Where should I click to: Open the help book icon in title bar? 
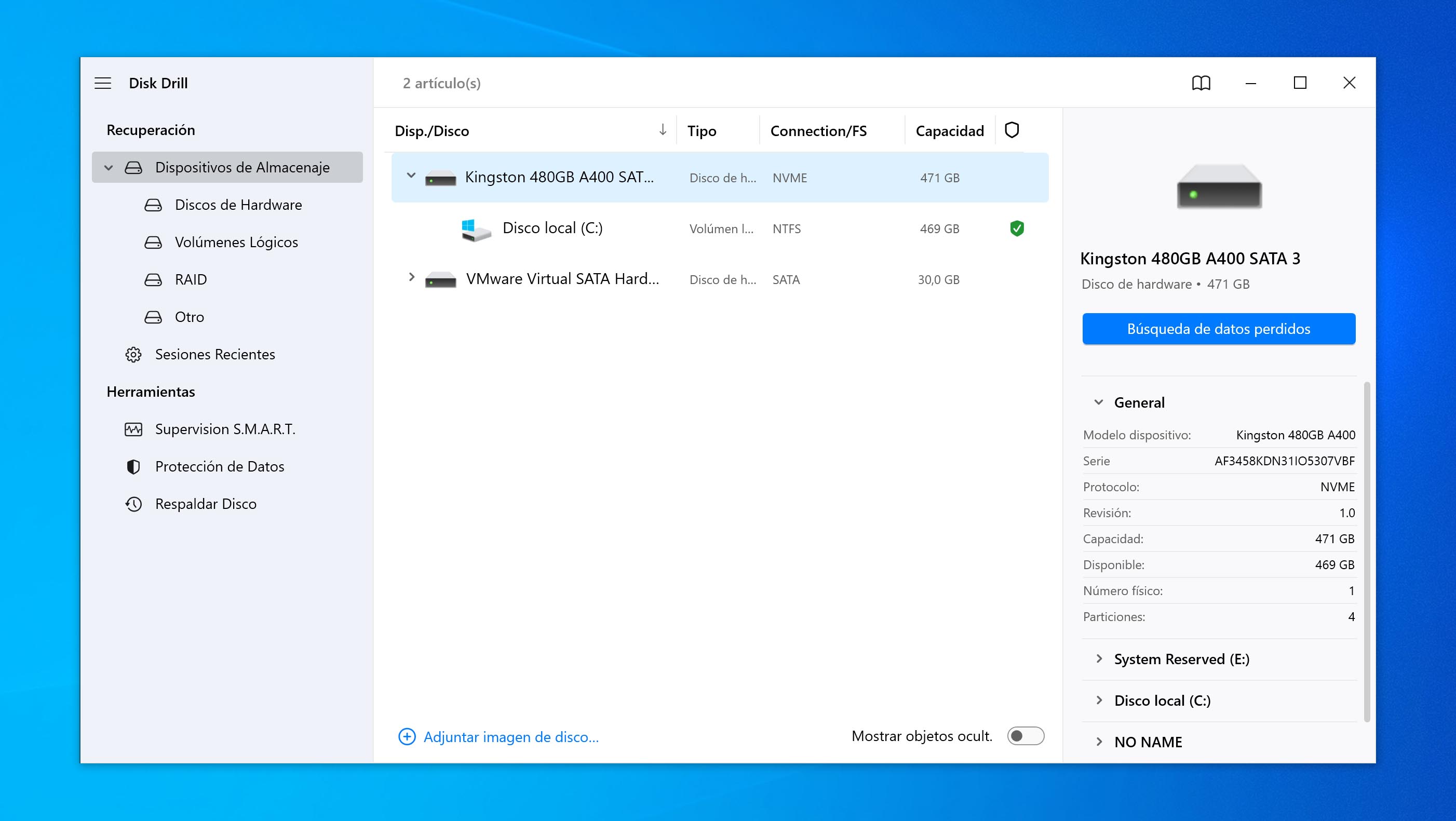click(1201, 83)
